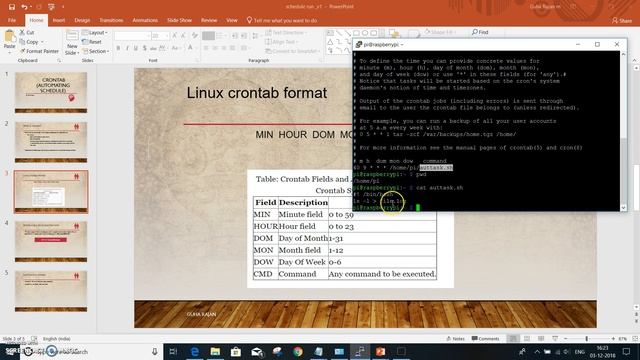Click the Share button
The height and width of the screenshot is (360, 640).
pos(622,20)
